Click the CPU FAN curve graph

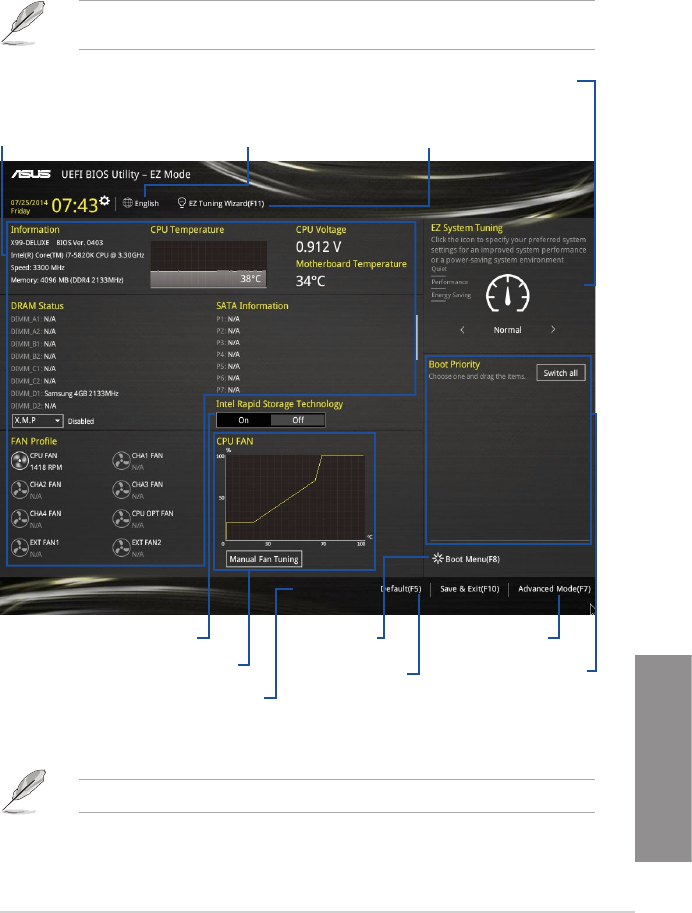pyautogui.click(x=295, y=497)
